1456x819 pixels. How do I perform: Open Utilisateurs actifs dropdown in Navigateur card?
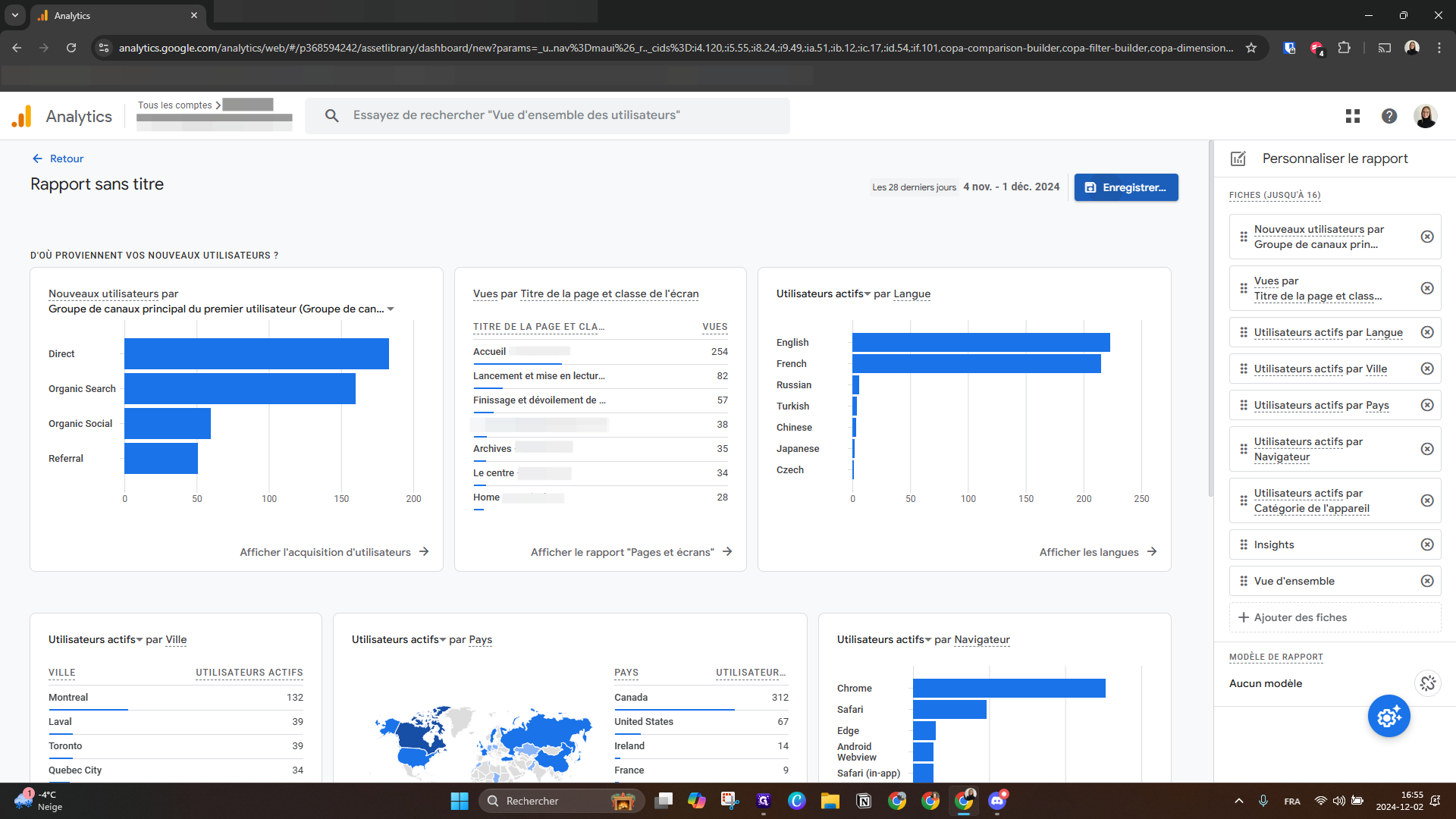click(928, 640)
